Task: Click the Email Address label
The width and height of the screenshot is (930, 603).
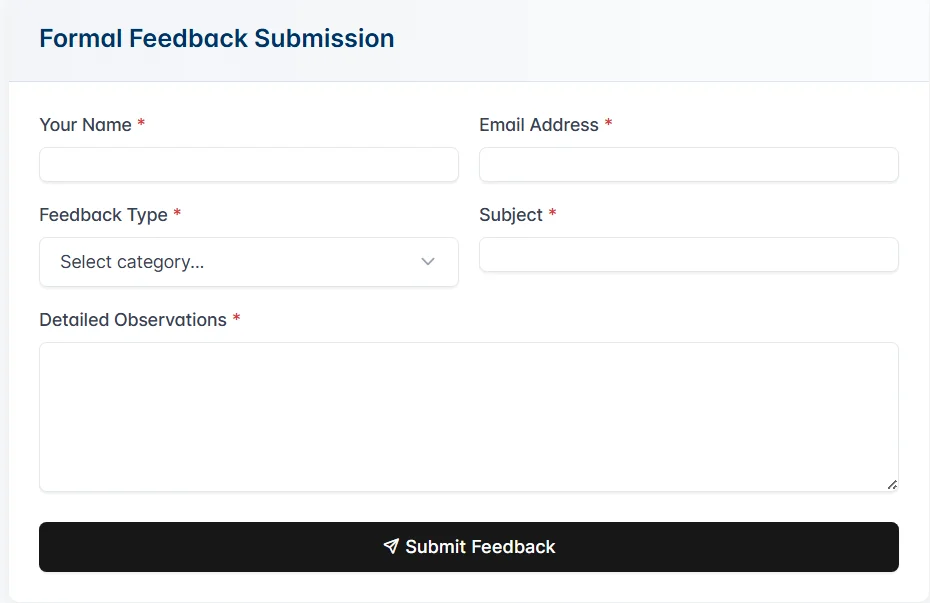Action: coord(540,124)
